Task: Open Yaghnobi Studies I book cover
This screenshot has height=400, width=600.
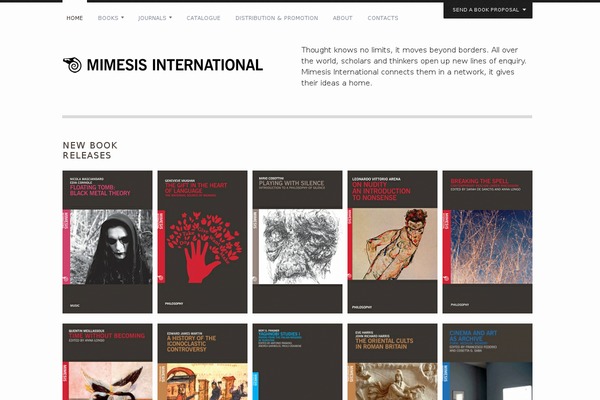Action: [x=297, y=362]
